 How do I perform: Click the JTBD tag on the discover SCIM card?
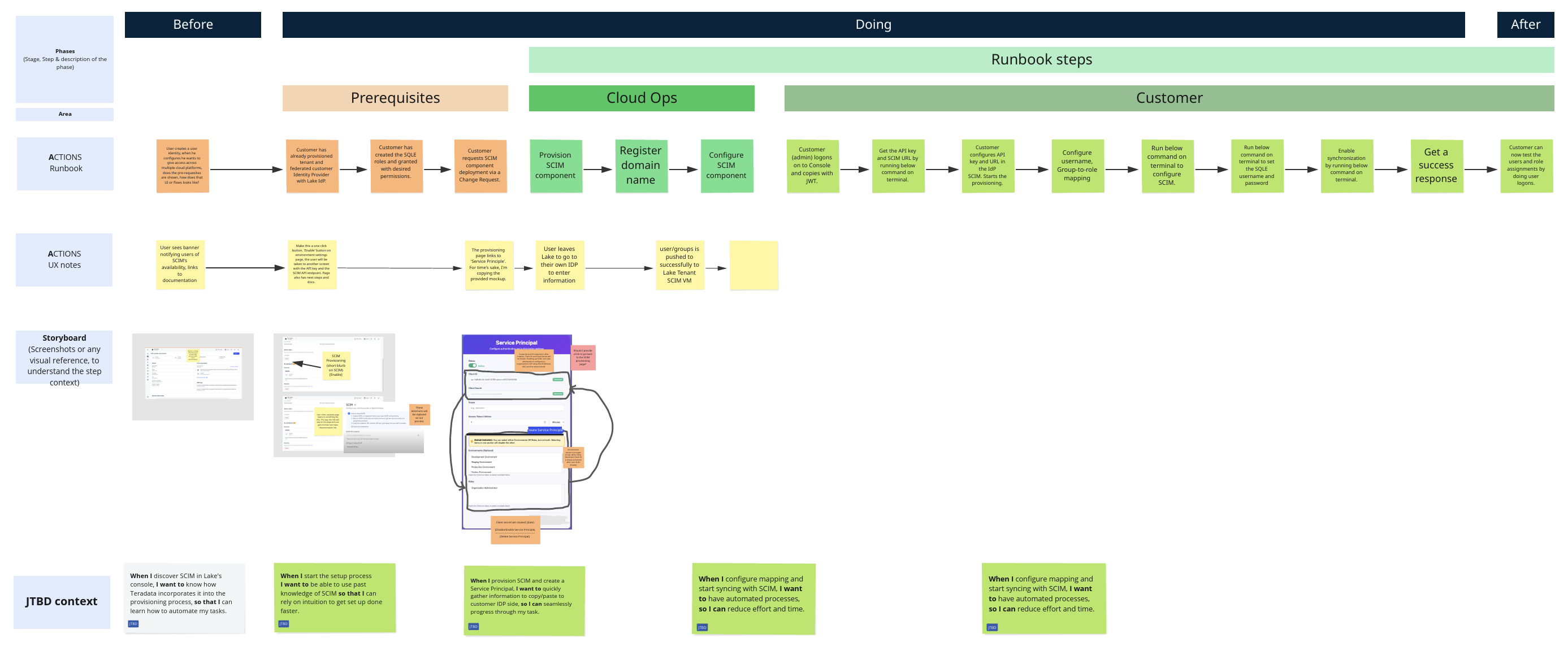133,624
